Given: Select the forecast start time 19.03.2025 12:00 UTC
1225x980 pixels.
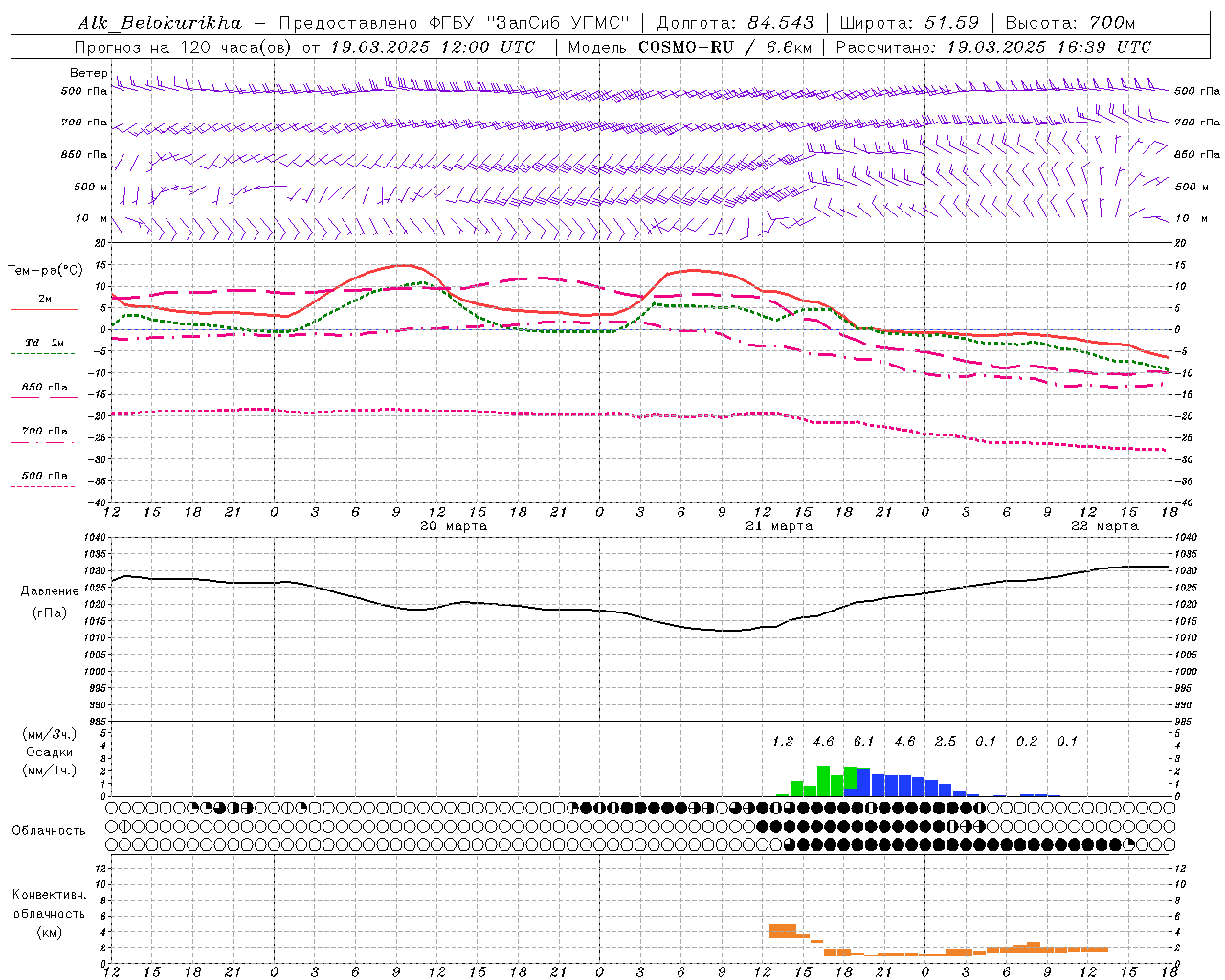Looking at the screenshot, I should (433, 47).
